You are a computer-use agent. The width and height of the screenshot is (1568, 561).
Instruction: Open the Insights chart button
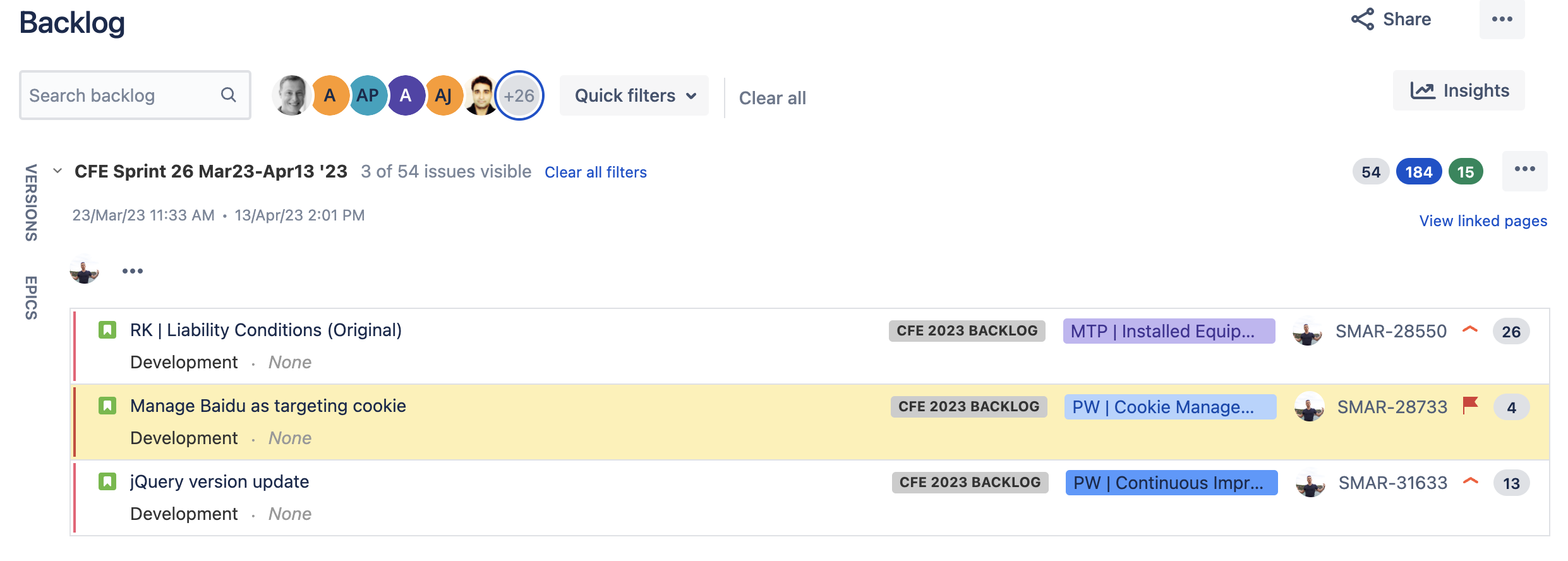point(1459,90)
